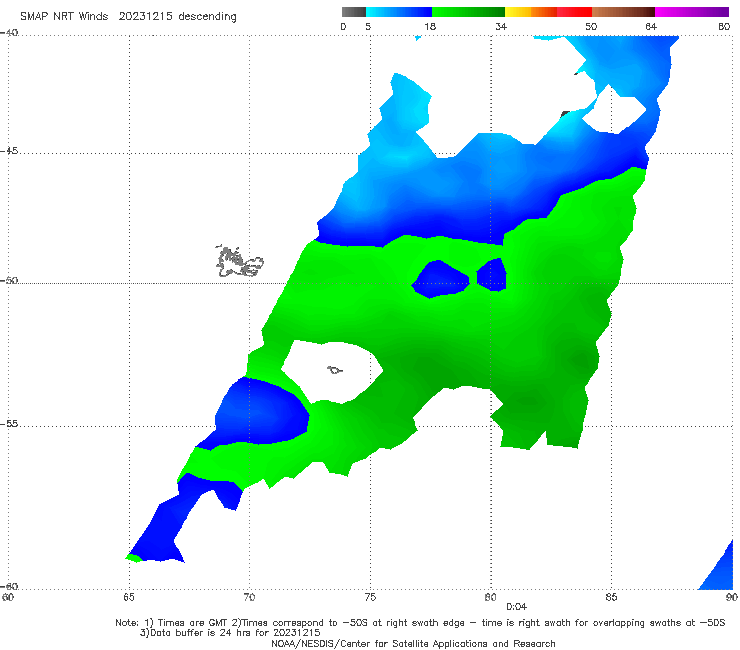Click the small Heard Island outline
This screenshot has height=650, width=740.
click(x=335, y=370)
